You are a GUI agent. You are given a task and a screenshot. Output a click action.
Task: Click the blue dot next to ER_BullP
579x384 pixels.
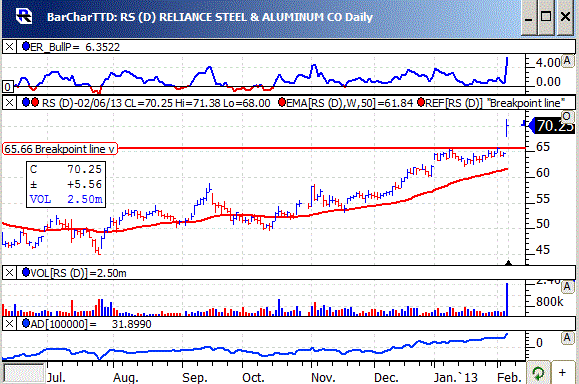click(x=26, y=47)
